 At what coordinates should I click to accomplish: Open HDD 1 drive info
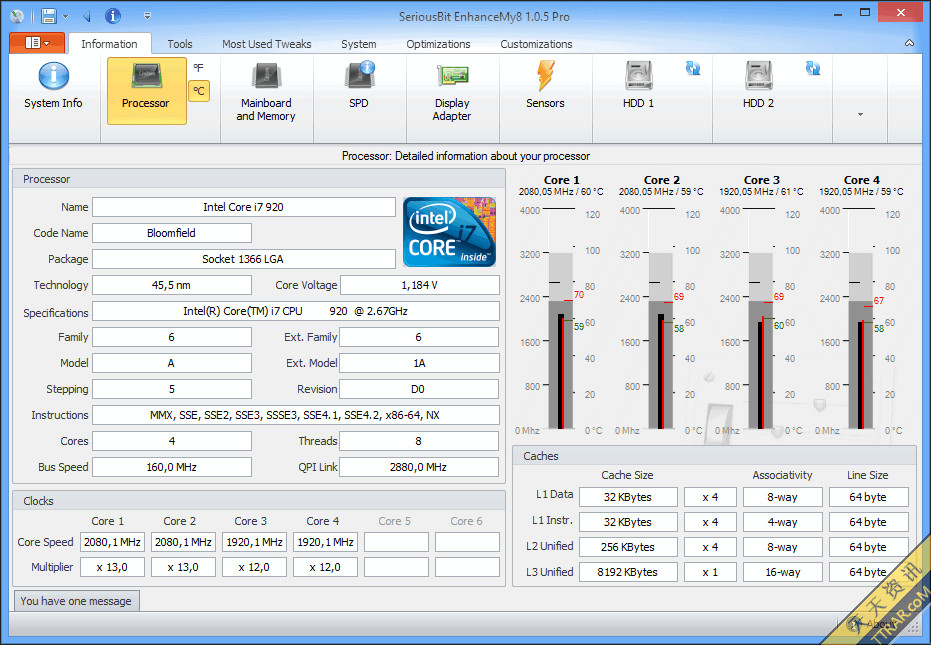click(638, 88)
